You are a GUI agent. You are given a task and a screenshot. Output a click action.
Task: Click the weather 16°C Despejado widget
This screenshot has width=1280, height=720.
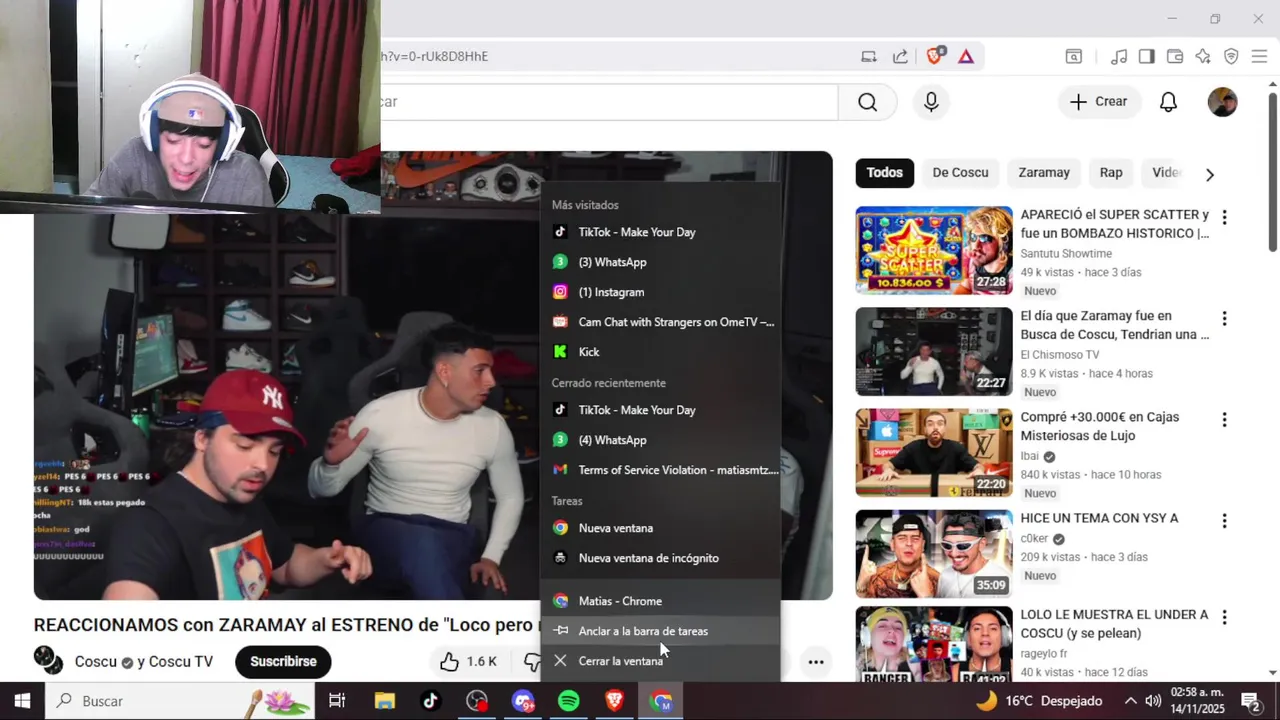tap(1039, 701)
